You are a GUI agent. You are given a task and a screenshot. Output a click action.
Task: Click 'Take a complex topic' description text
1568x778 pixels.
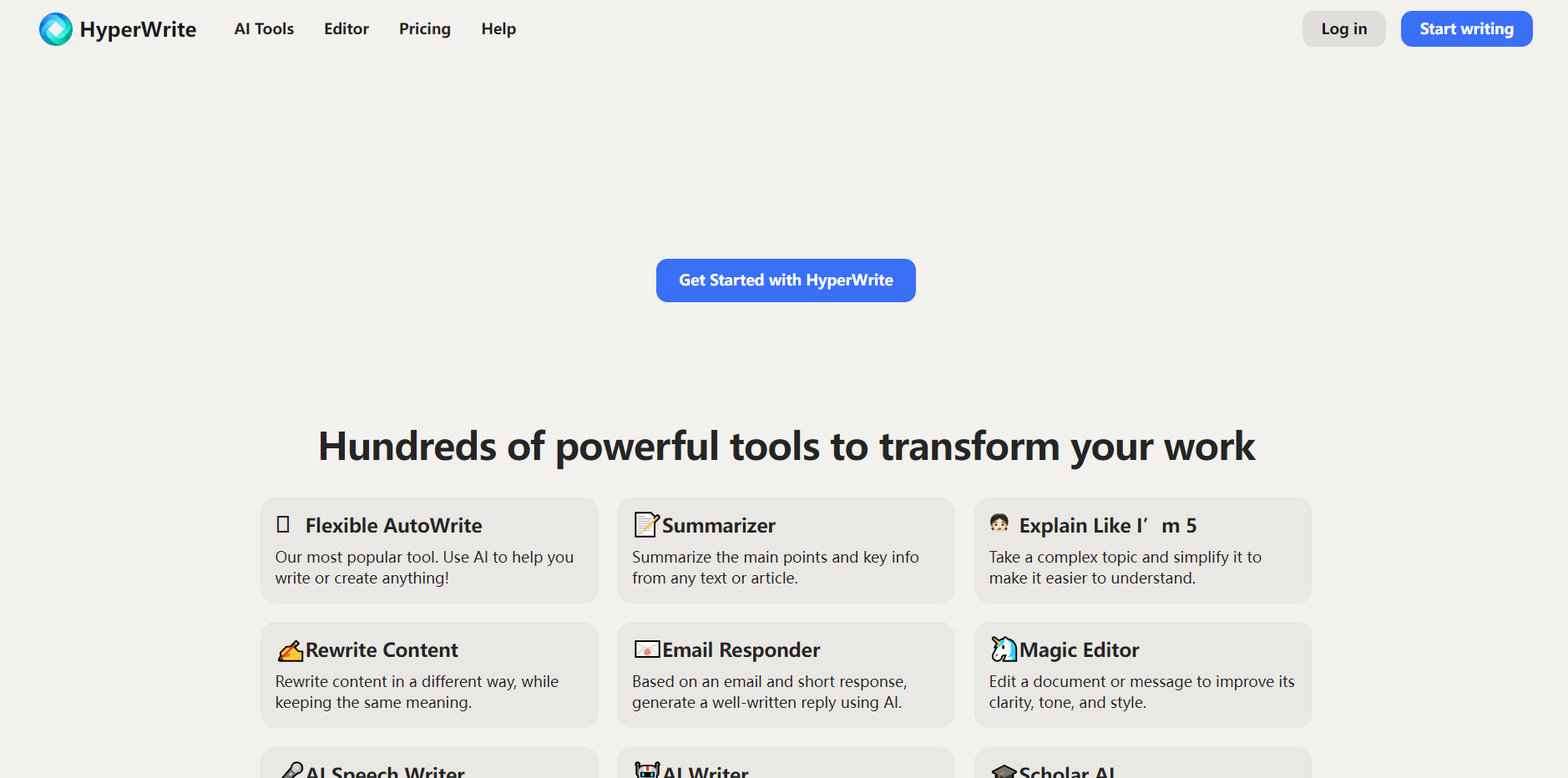click(x=1125, y=568)
